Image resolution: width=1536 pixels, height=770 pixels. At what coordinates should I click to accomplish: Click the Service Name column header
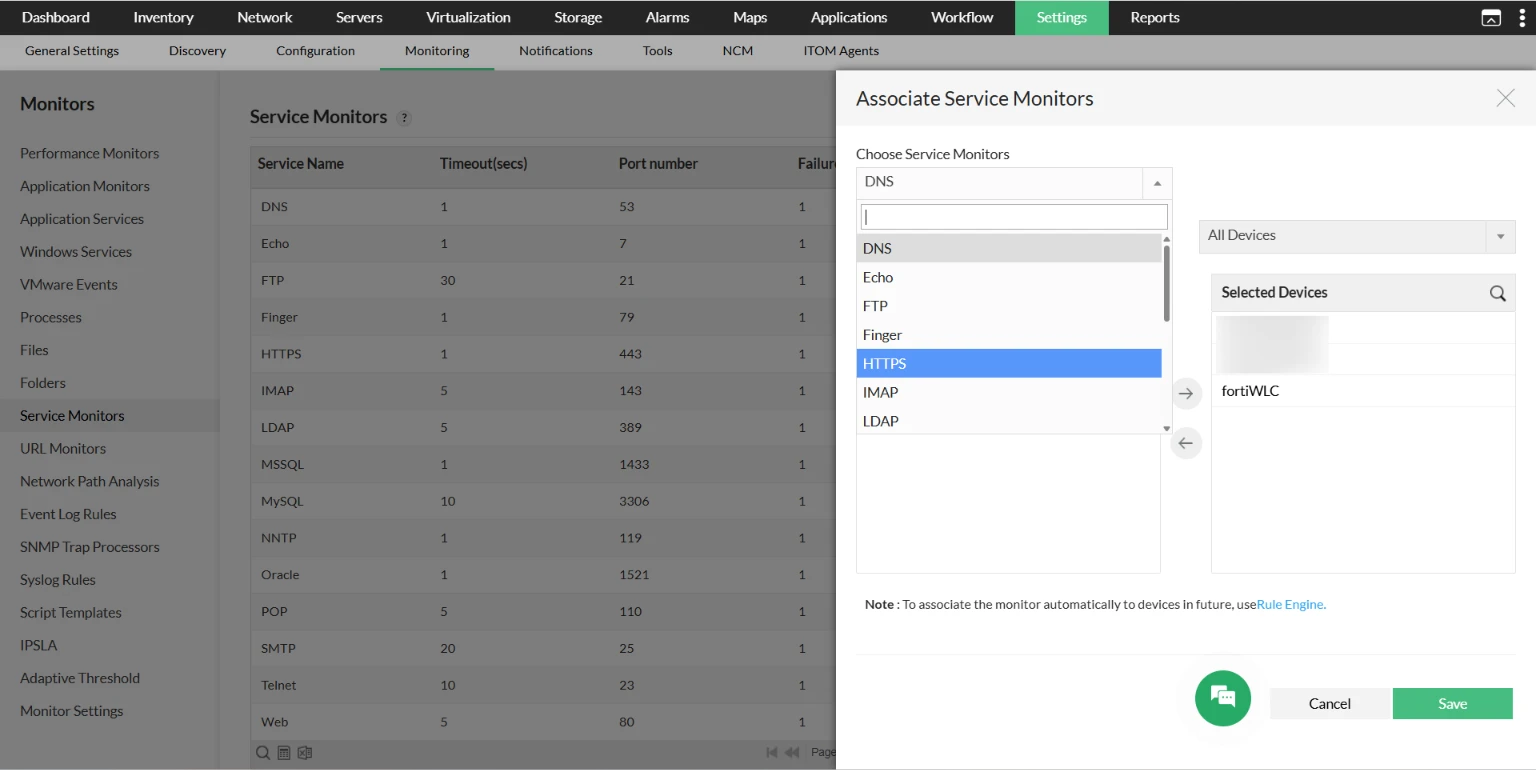point(301,164)
